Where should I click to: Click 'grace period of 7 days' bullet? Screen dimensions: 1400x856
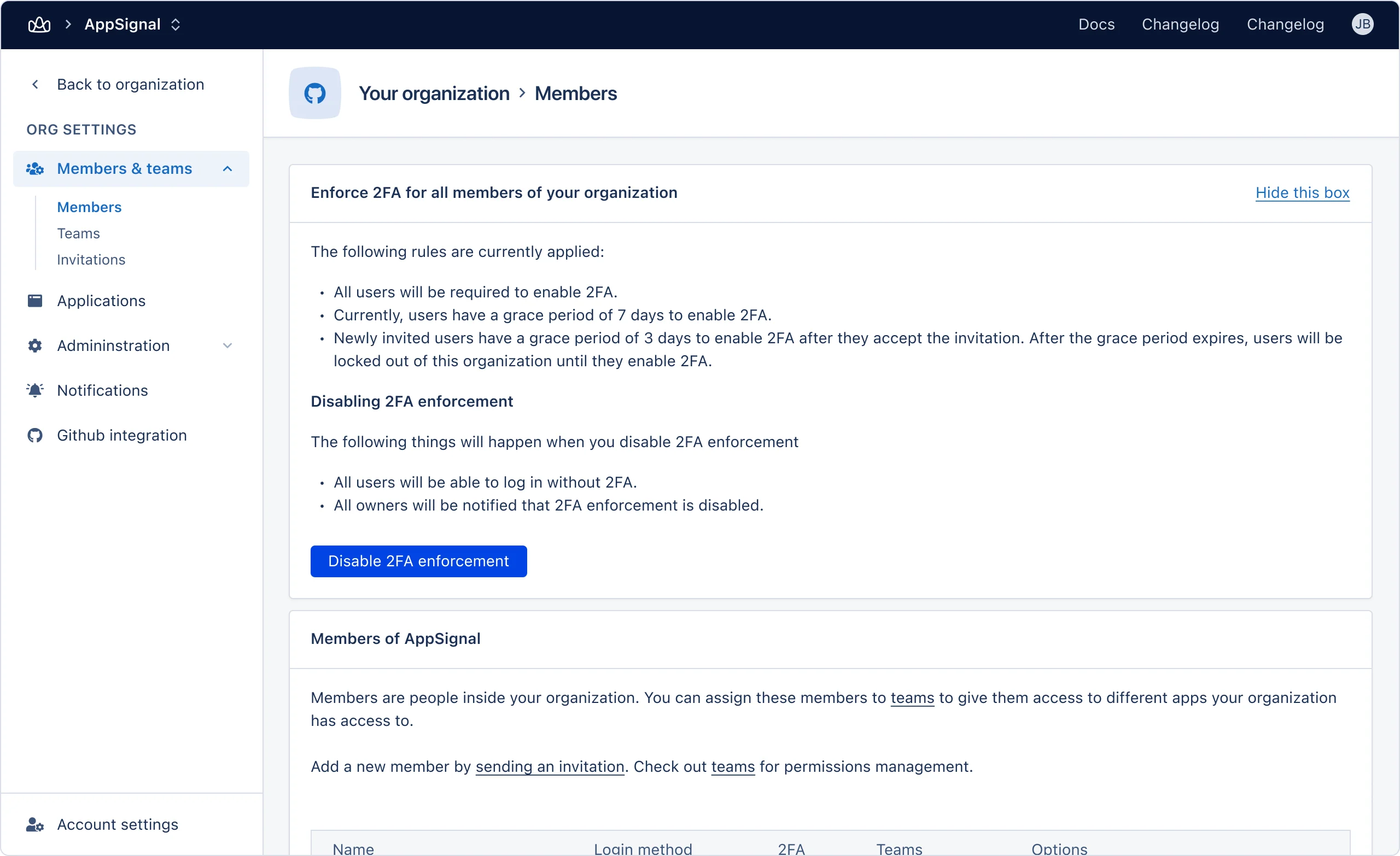pyautogui.click(x=552, y=315)
